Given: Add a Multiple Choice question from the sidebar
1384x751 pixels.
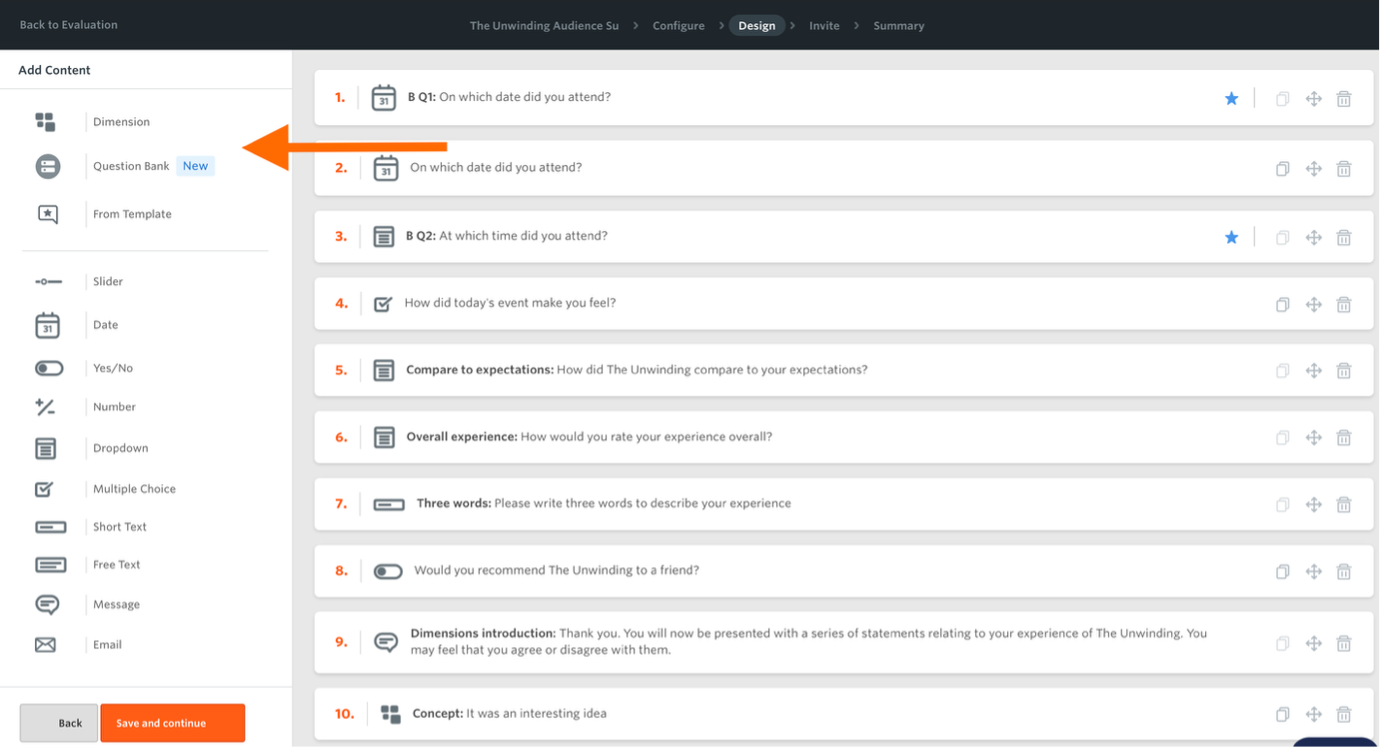Looking at the screenshot, I should tap(133, 489).
